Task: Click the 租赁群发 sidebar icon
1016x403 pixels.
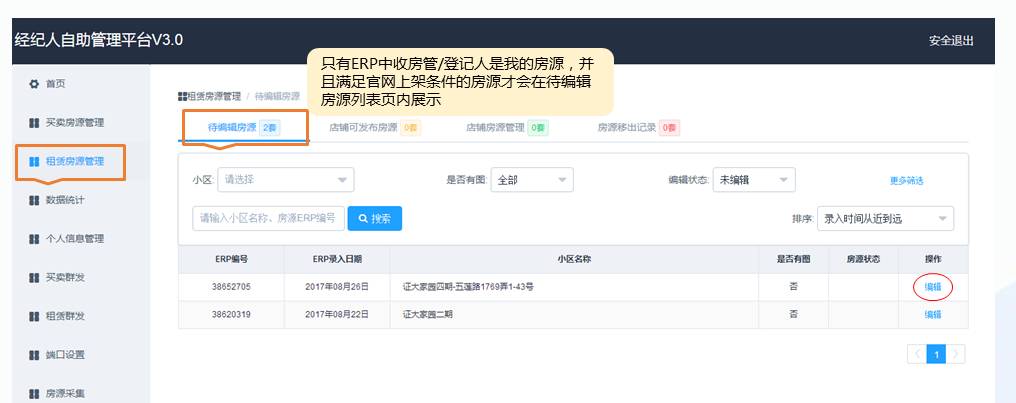Action: click(x=33, y=316)
